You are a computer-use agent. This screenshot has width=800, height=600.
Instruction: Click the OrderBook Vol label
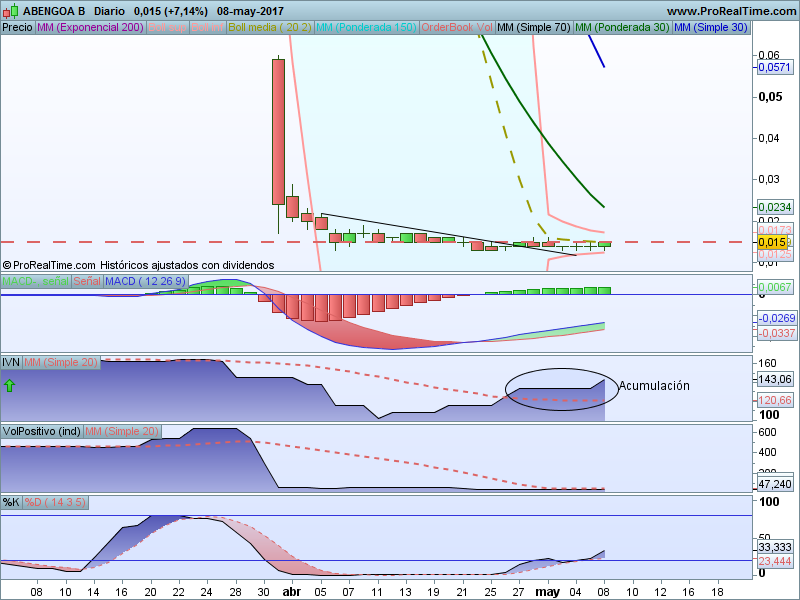tap(457, 27)
